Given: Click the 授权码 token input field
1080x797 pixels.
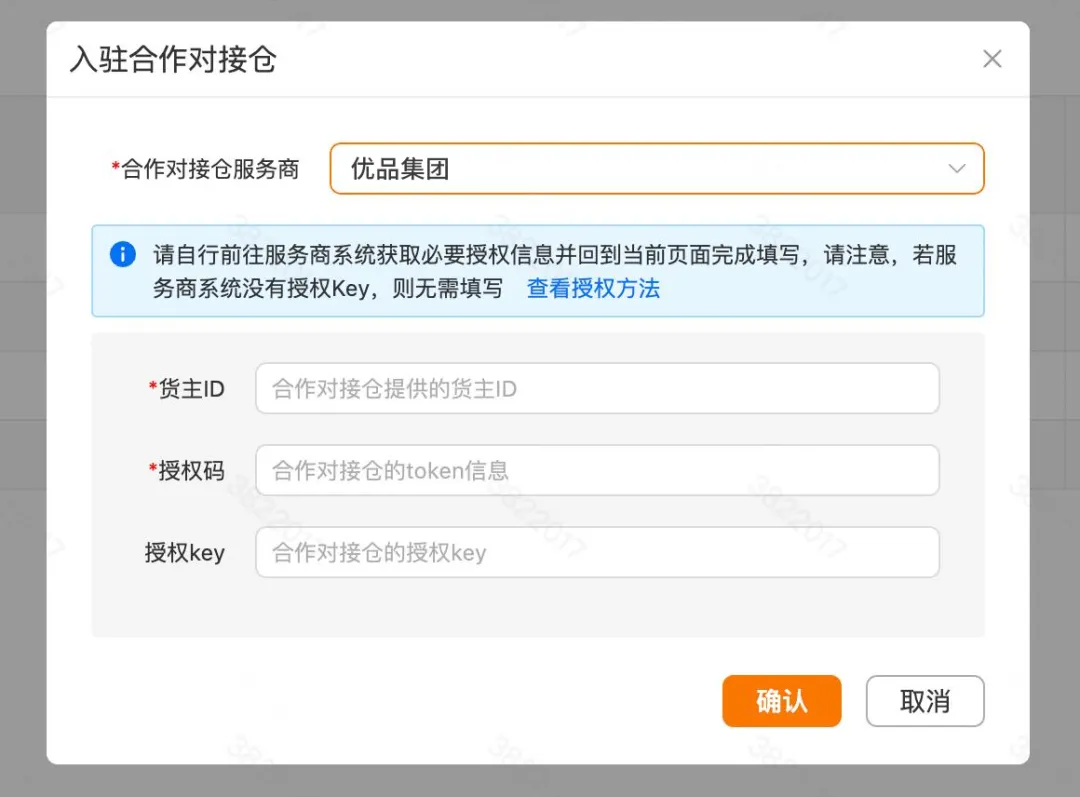Looking at the screenshot, I should [597, 471].
